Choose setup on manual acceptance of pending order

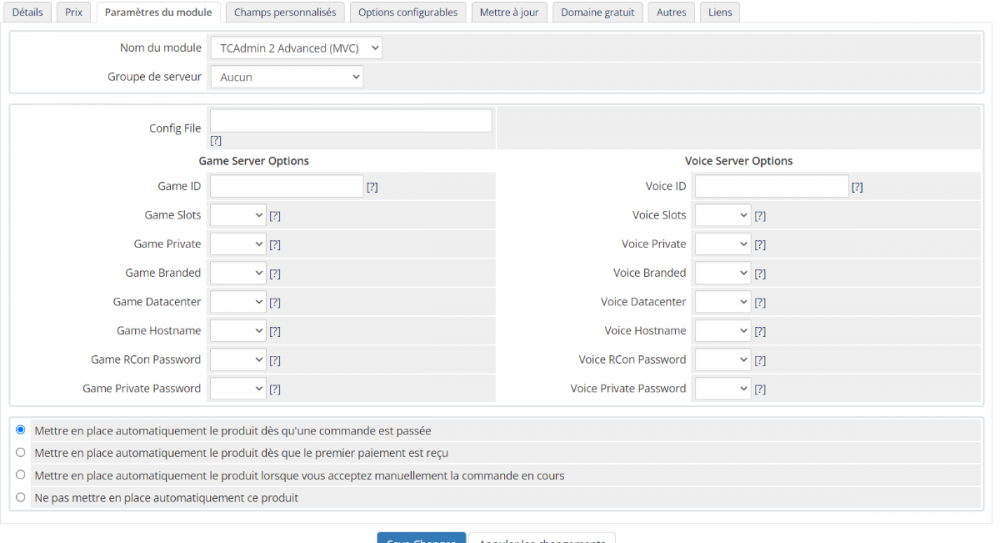pos(21,475)
